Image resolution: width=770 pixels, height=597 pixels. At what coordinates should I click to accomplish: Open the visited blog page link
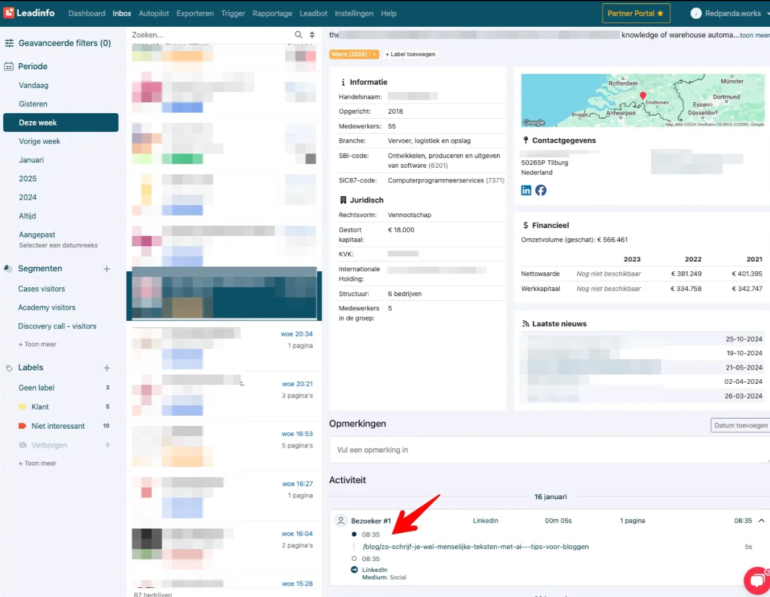point(475,547)
